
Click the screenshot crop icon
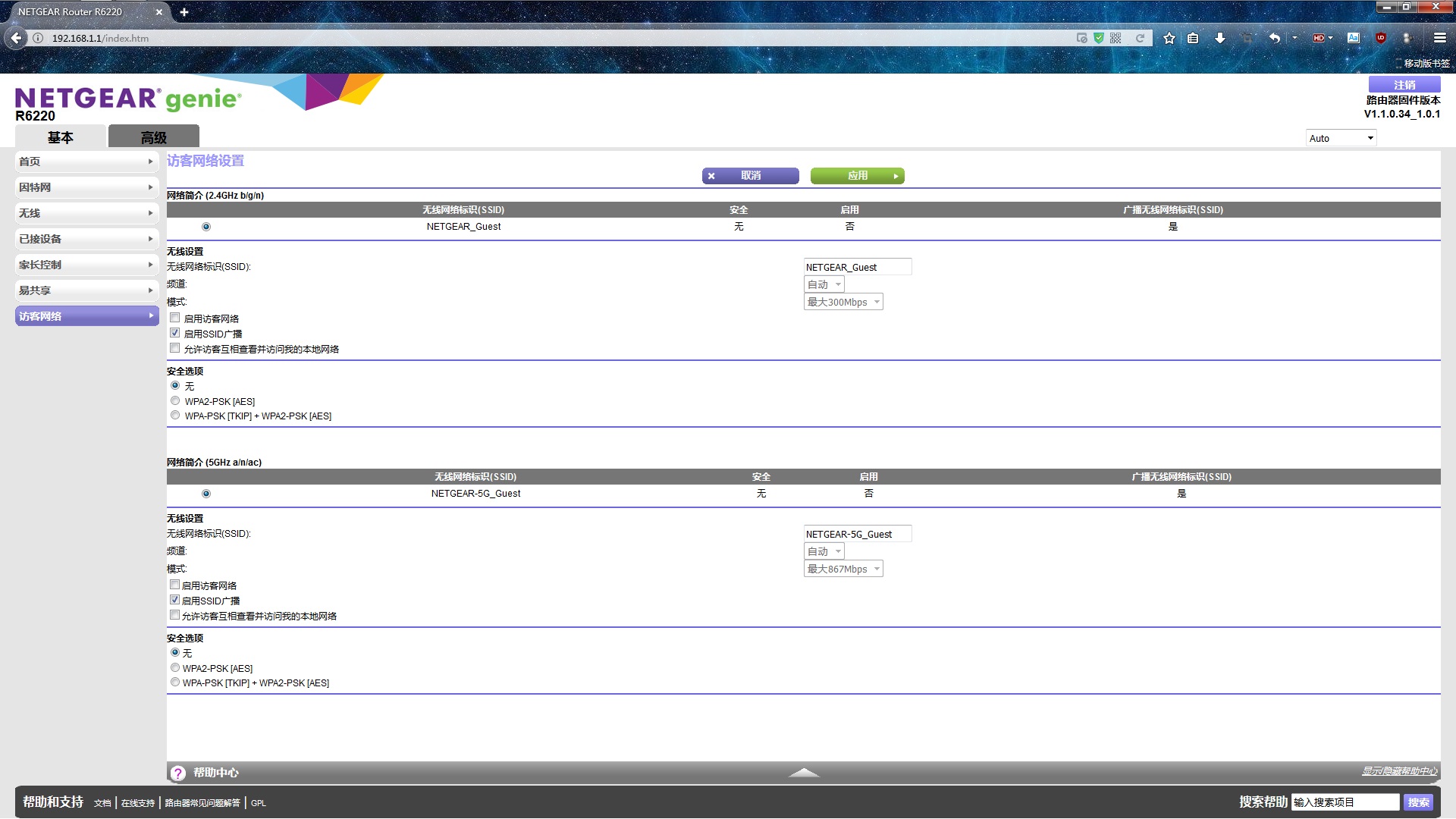coord(1247,38)
